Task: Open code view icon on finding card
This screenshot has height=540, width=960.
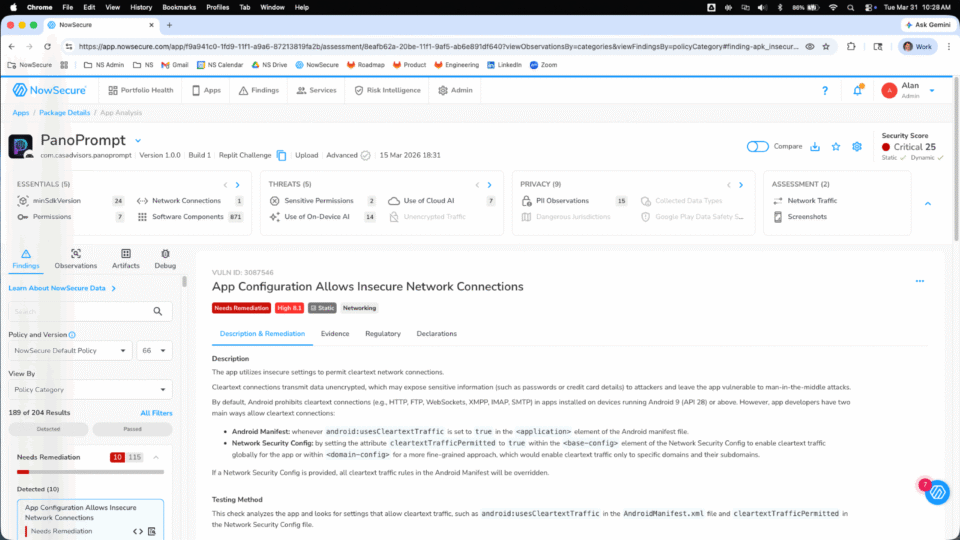Action: coord(138,531)
